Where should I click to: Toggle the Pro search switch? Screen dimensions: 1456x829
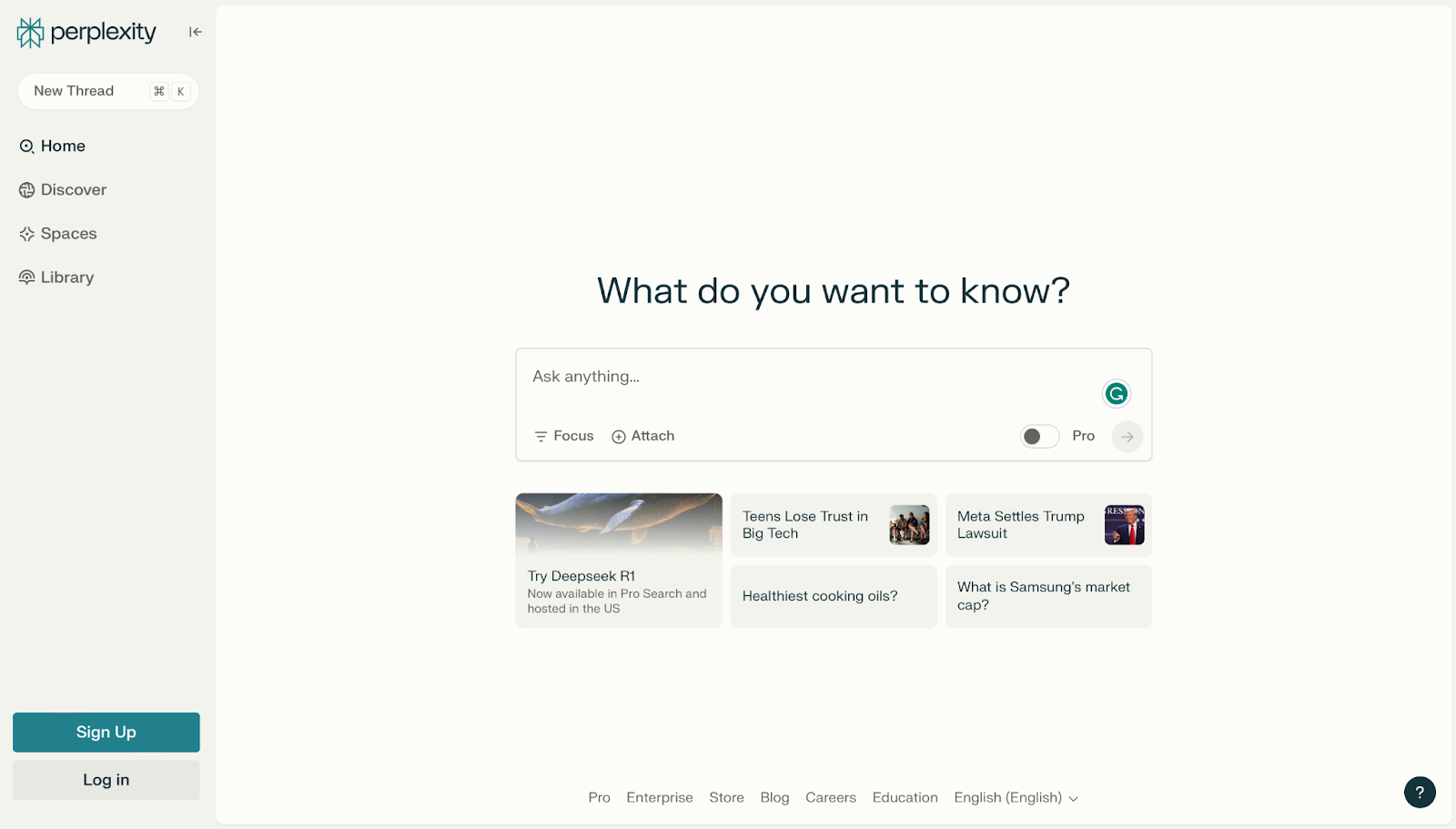1040,437
